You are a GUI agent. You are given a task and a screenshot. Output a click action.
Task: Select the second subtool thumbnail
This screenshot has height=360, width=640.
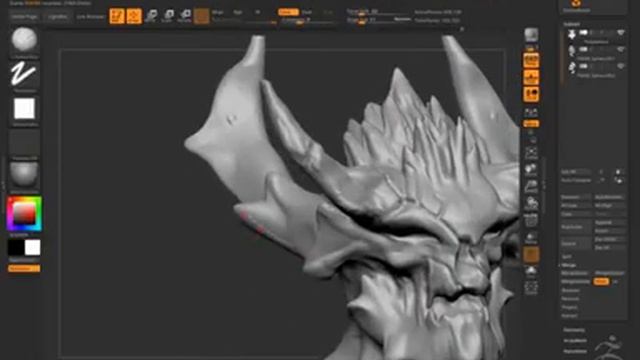click(x=571, y=51)
